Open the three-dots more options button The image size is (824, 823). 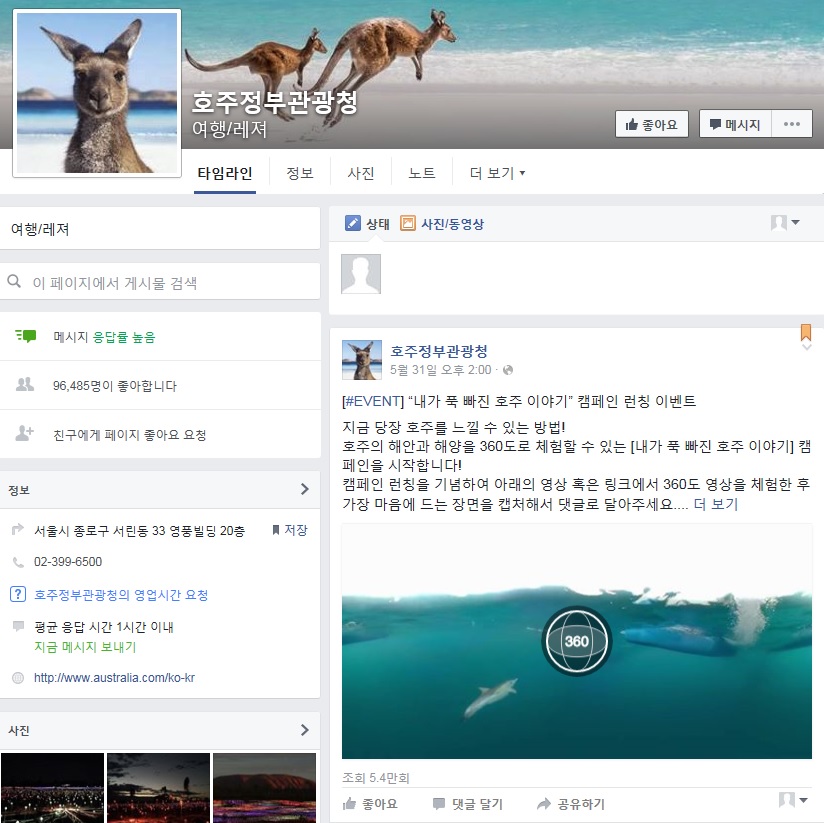pos(792,125)
